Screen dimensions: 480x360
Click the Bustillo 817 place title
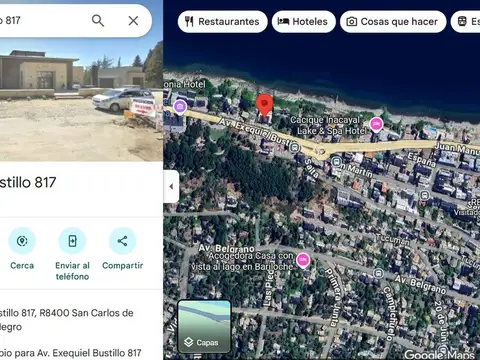pos(28,183)
